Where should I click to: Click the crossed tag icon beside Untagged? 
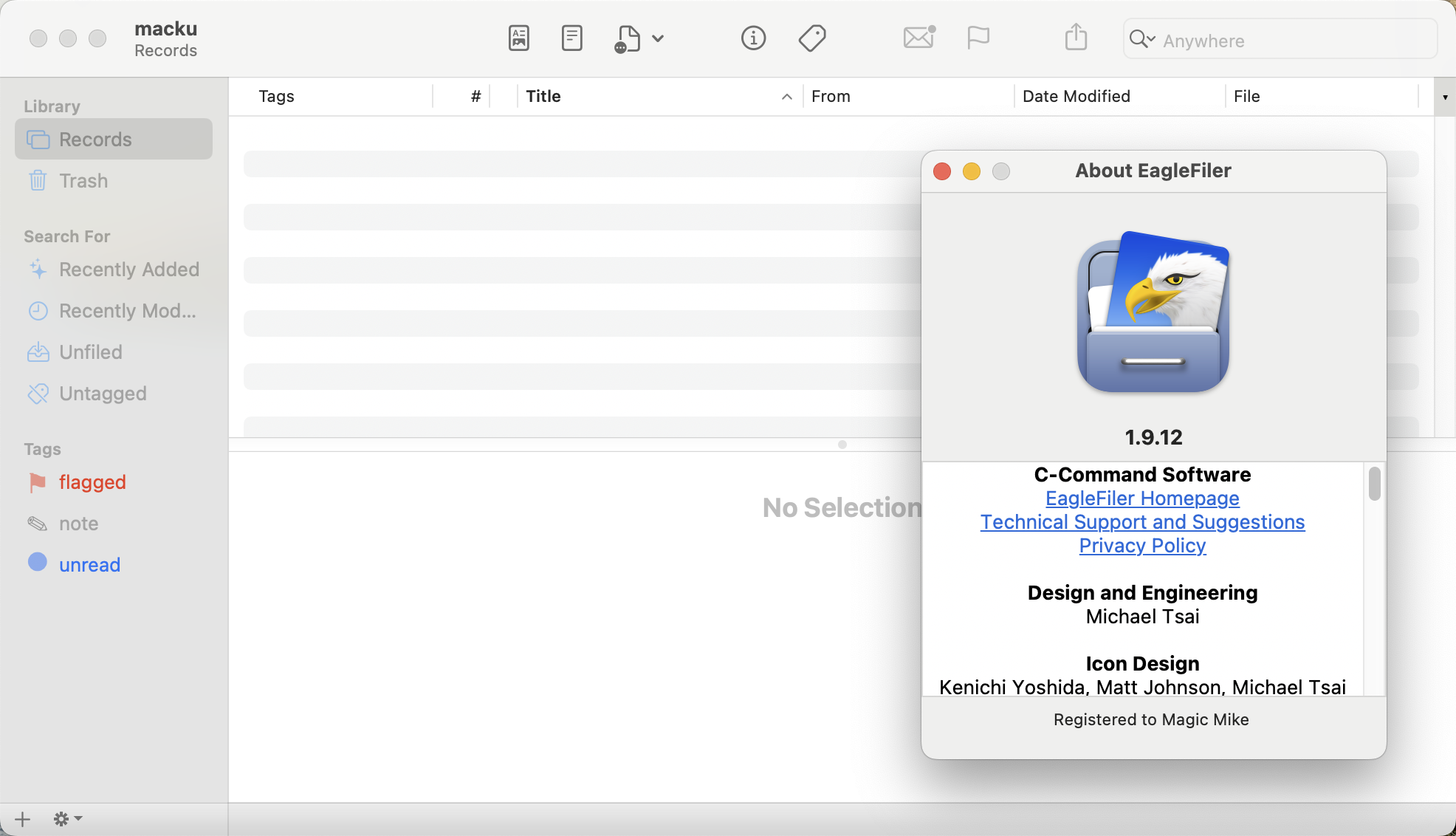point(38,394)
